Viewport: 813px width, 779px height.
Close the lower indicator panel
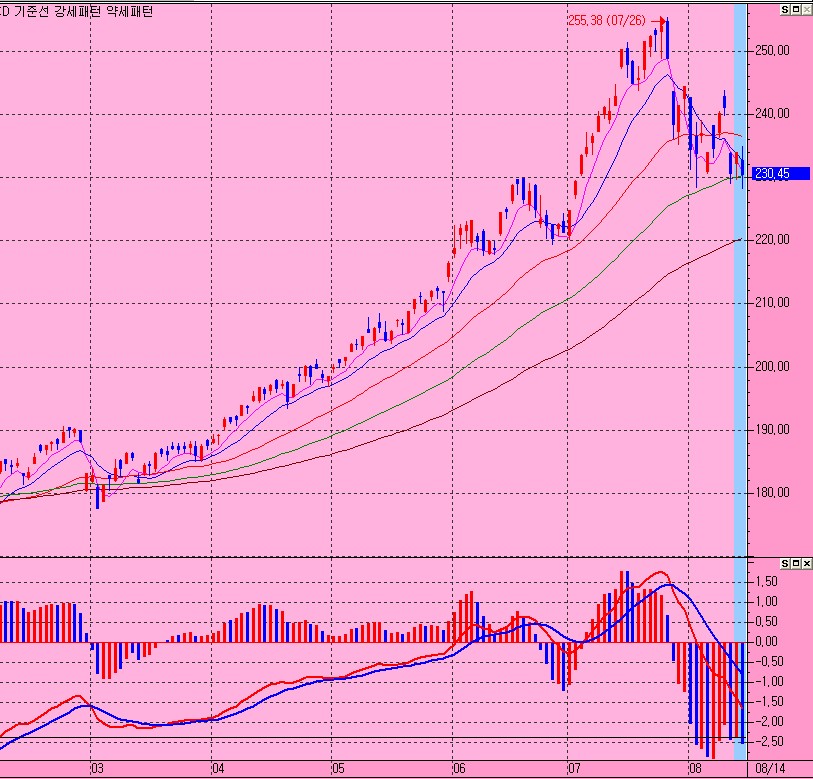[806, 565]
